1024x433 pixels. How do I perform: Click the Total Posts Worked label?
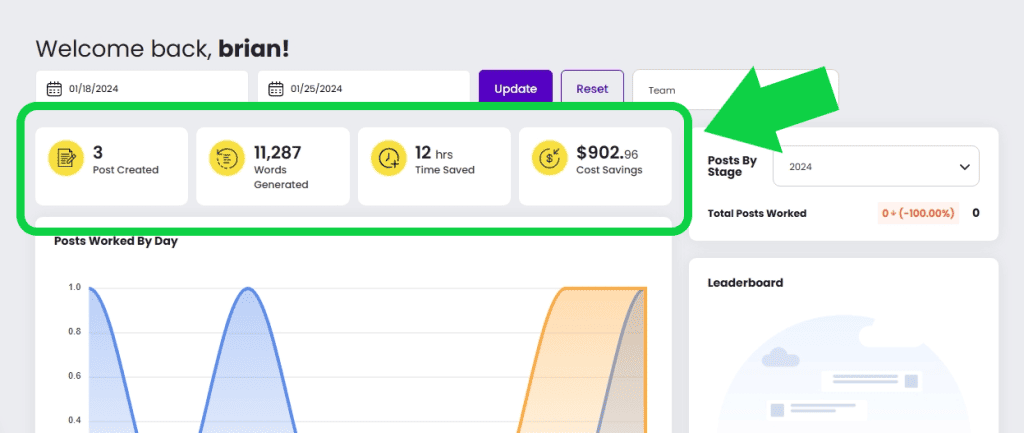point(757,213)
